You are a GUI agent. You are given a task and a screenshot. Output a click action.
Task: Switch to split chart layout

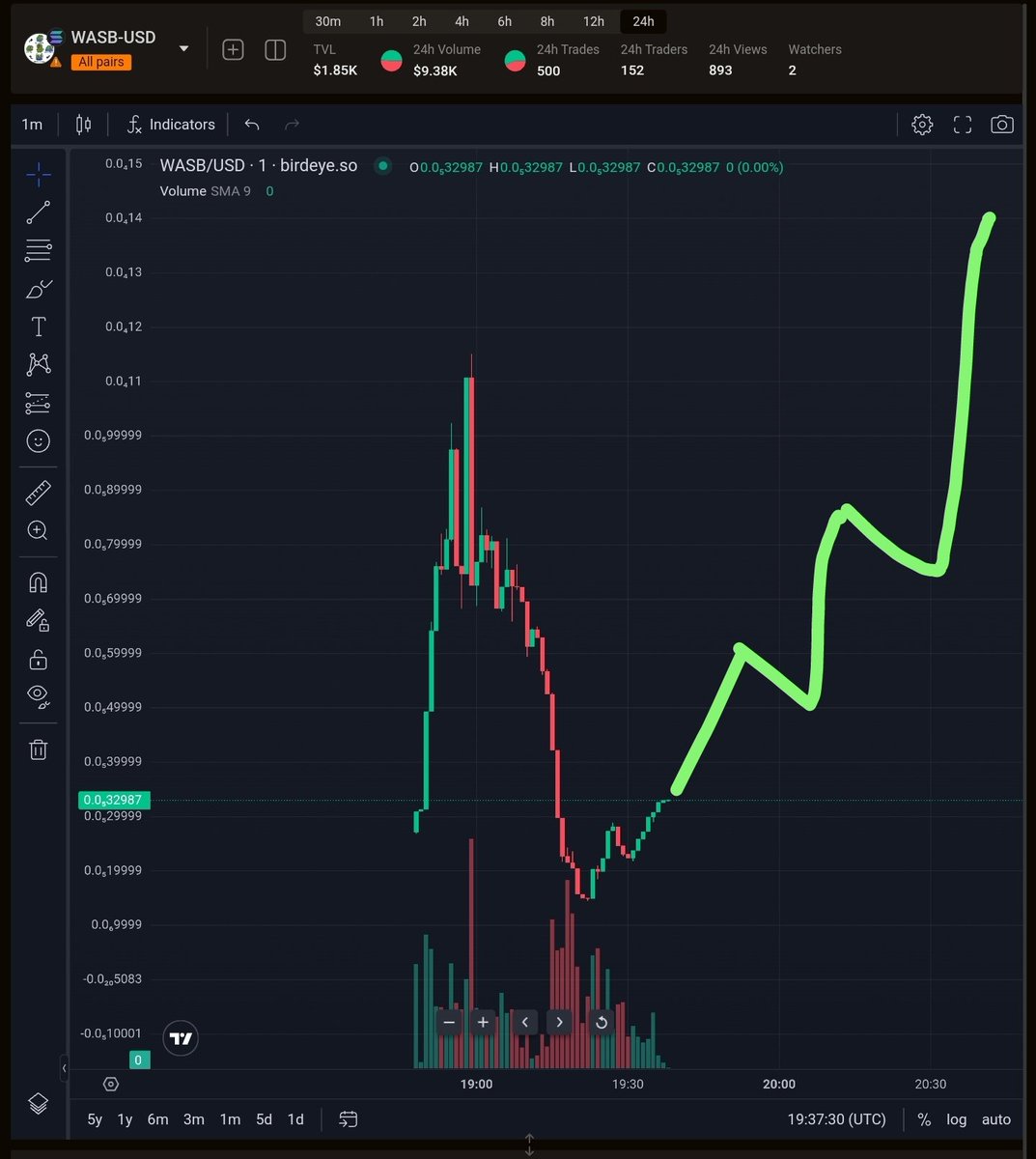(x=275, y=49)
